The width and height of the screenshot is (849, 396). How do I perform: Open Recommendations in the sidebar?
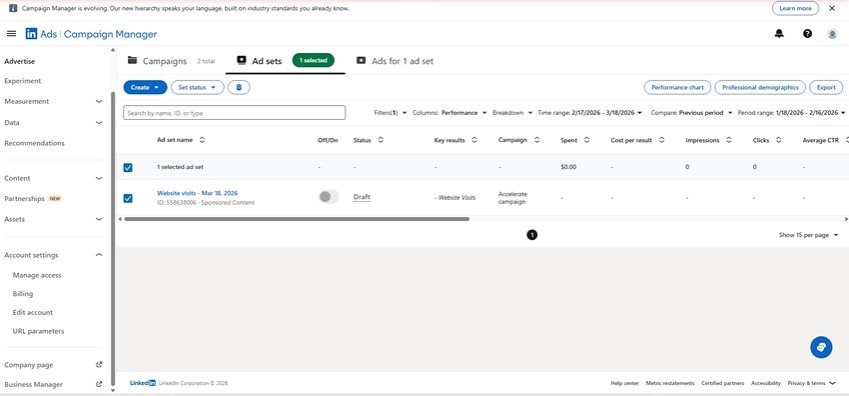pyautogui.click(x=34, y=143)
